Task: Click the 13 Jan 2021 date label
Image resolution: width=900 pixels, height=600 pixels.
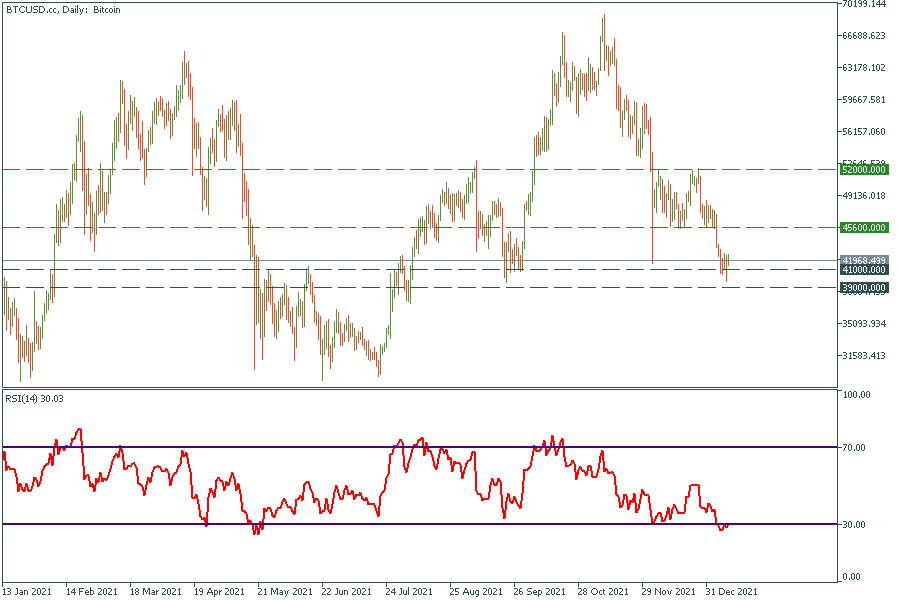Action: [27, 591]
